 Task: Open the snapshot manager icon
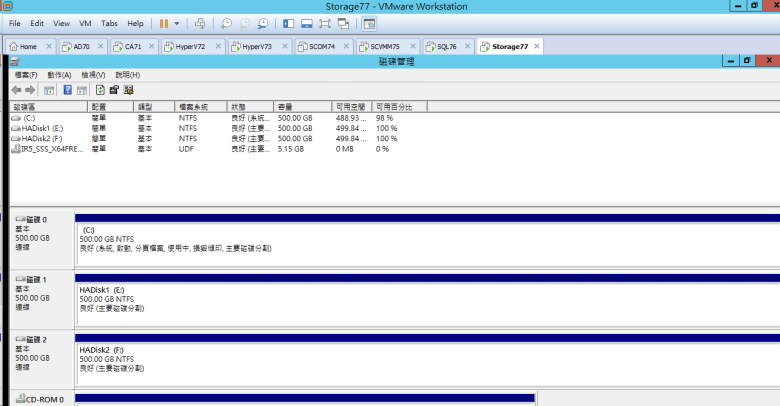tap(262, 22)
